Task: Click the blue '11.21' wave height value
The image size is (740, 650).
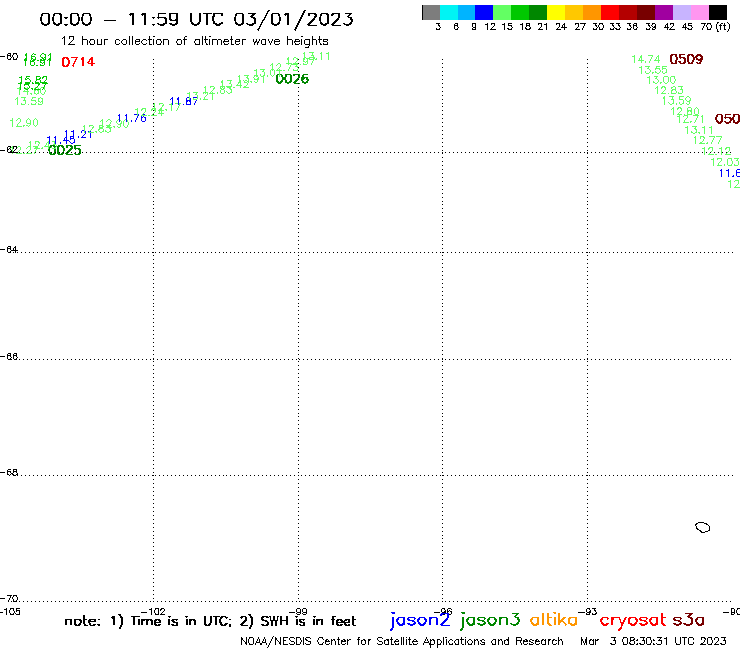Action: 78,134
